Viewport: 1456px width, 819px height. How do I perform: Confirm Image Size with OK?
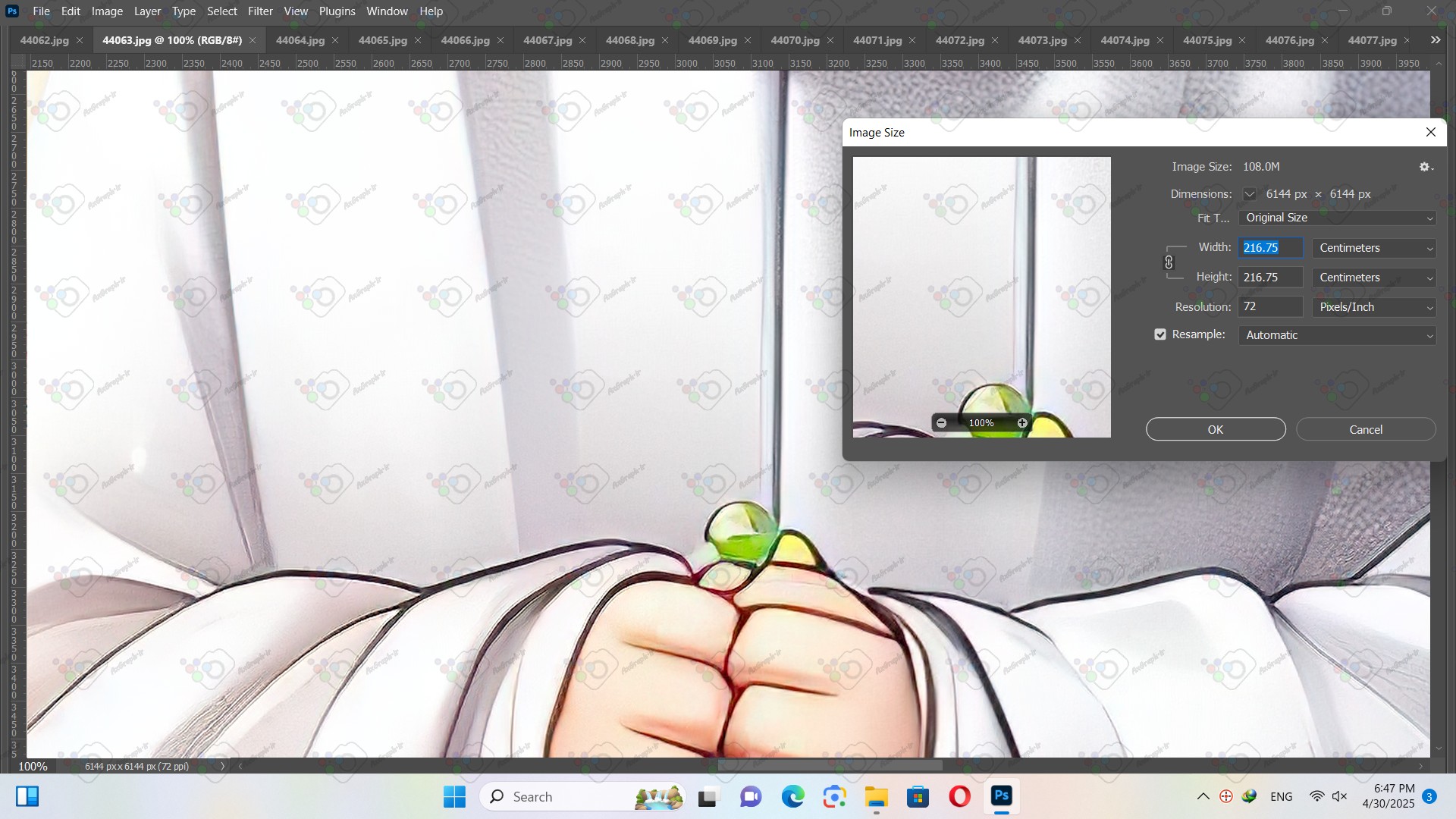click(x=1216, y=429)
